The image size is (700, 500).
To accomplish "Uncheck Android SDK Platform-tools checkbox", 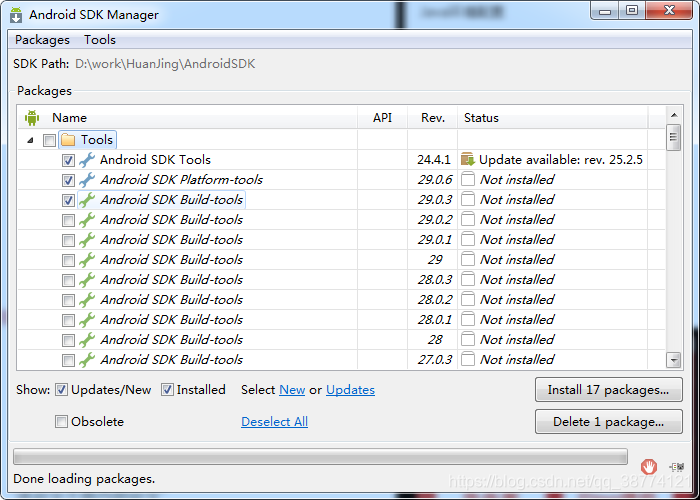I will [68, 180].
